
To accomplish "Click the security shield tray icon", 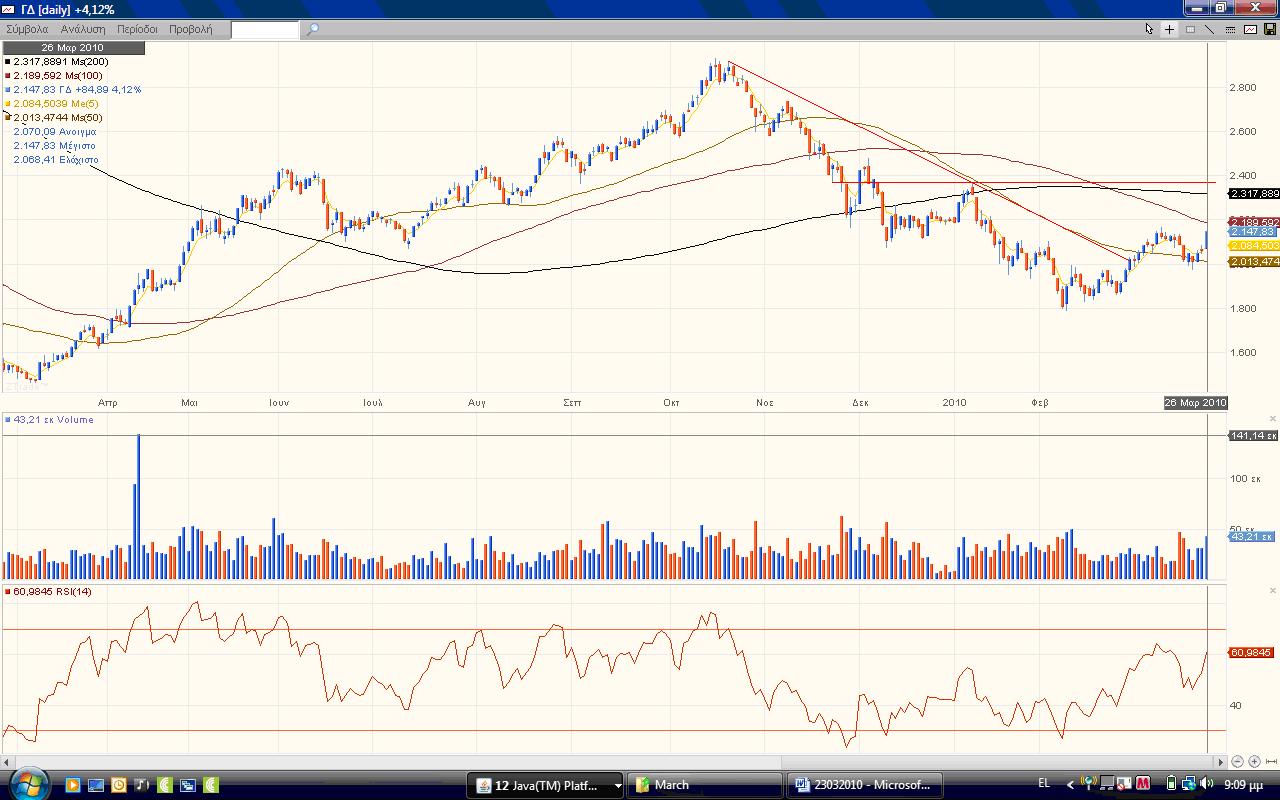I will (1125, 784).
